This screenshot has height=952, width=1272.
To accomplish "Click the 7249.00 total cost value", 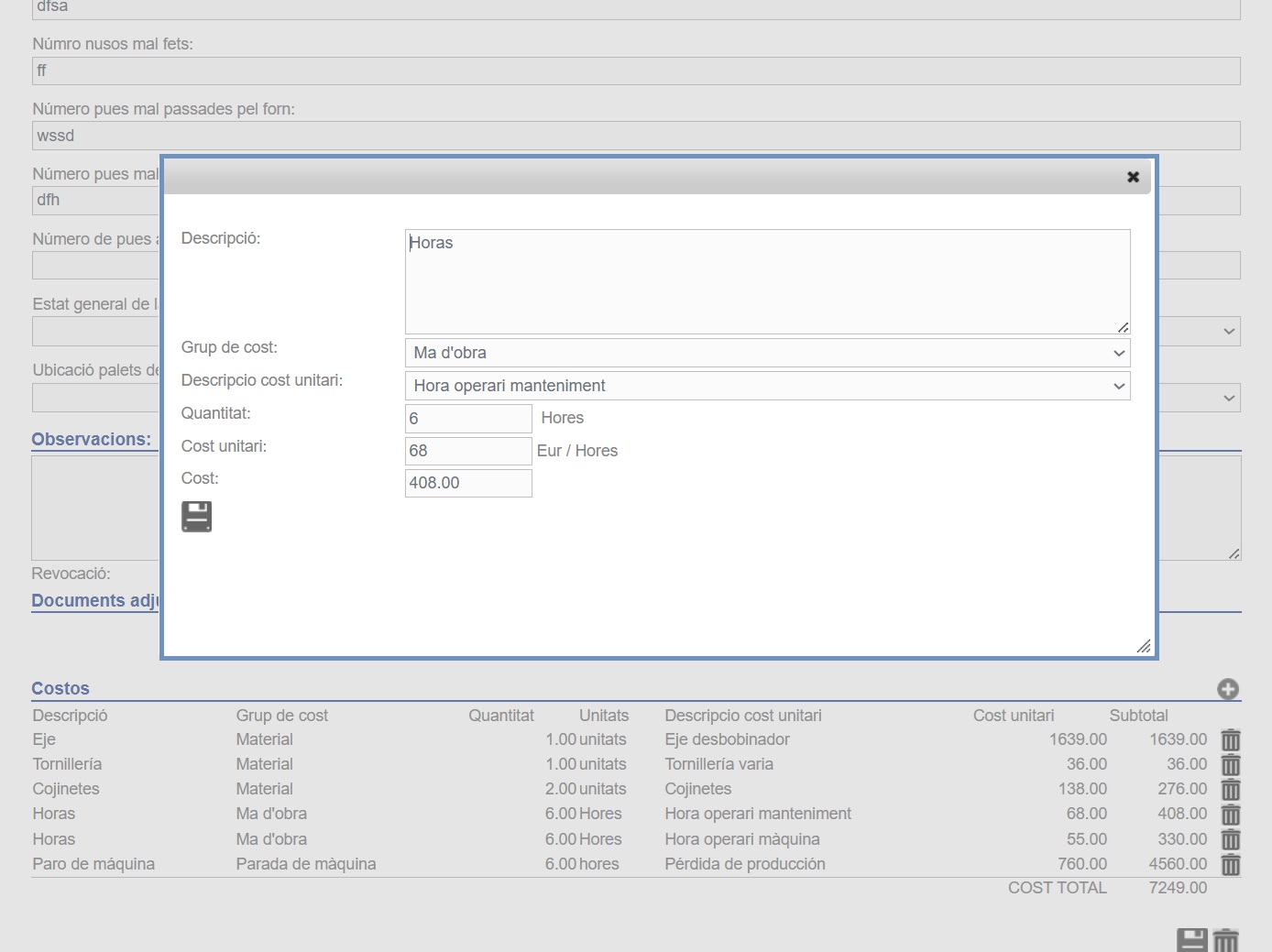I will point(1178,888).
